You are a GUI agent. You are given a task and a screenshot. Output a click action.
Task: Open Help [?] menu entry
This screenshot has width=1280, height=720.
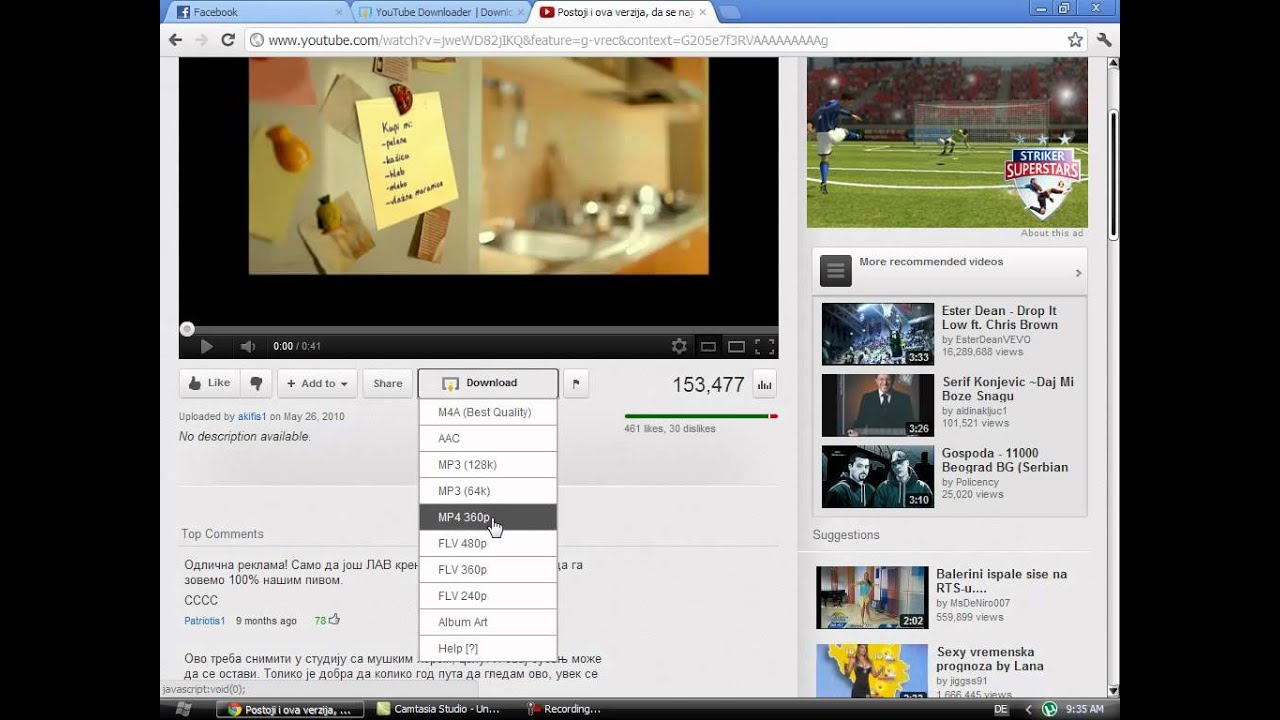click(x=488, y=648)
